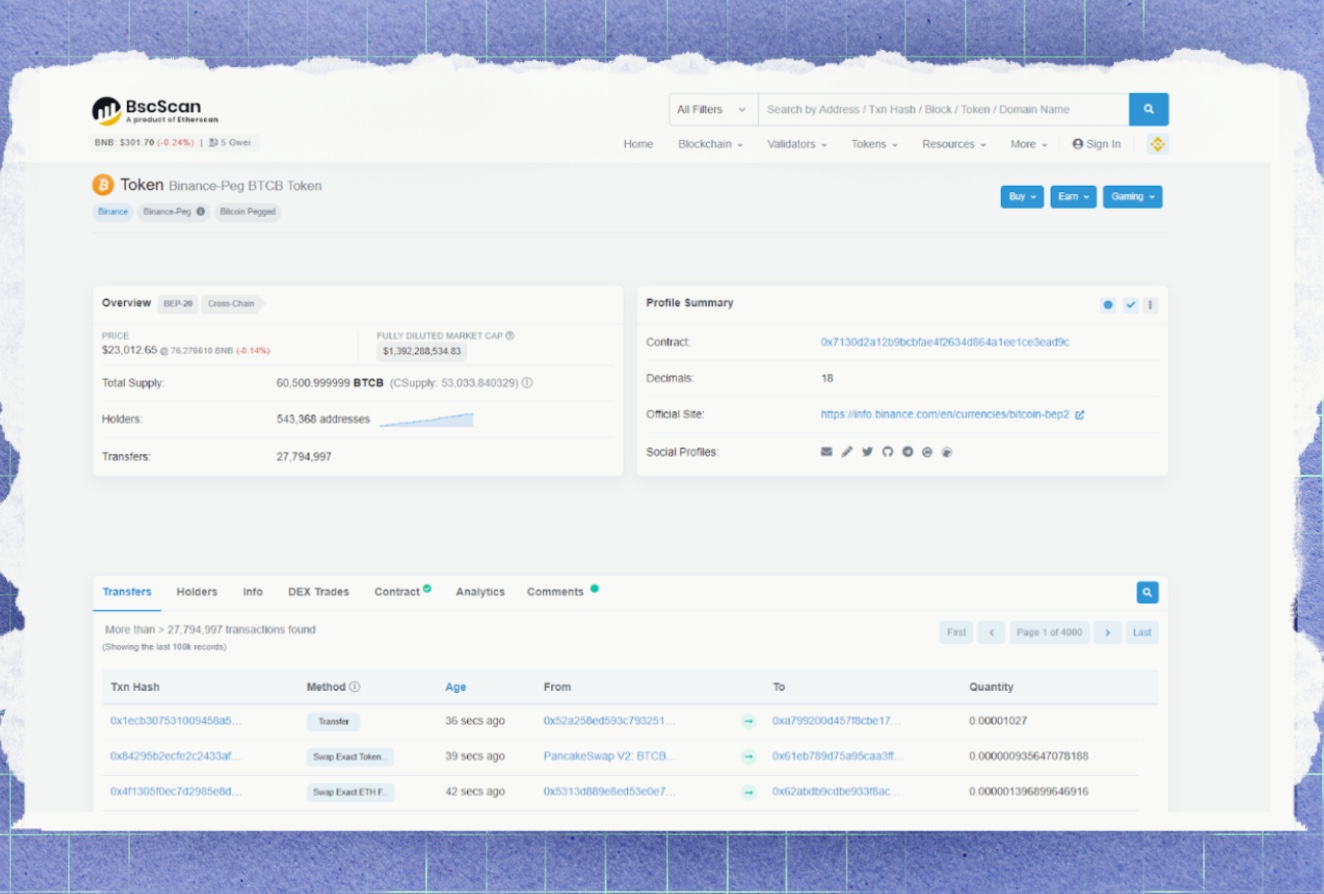
Task: Switch to the Holders tab
Action: 197,592
